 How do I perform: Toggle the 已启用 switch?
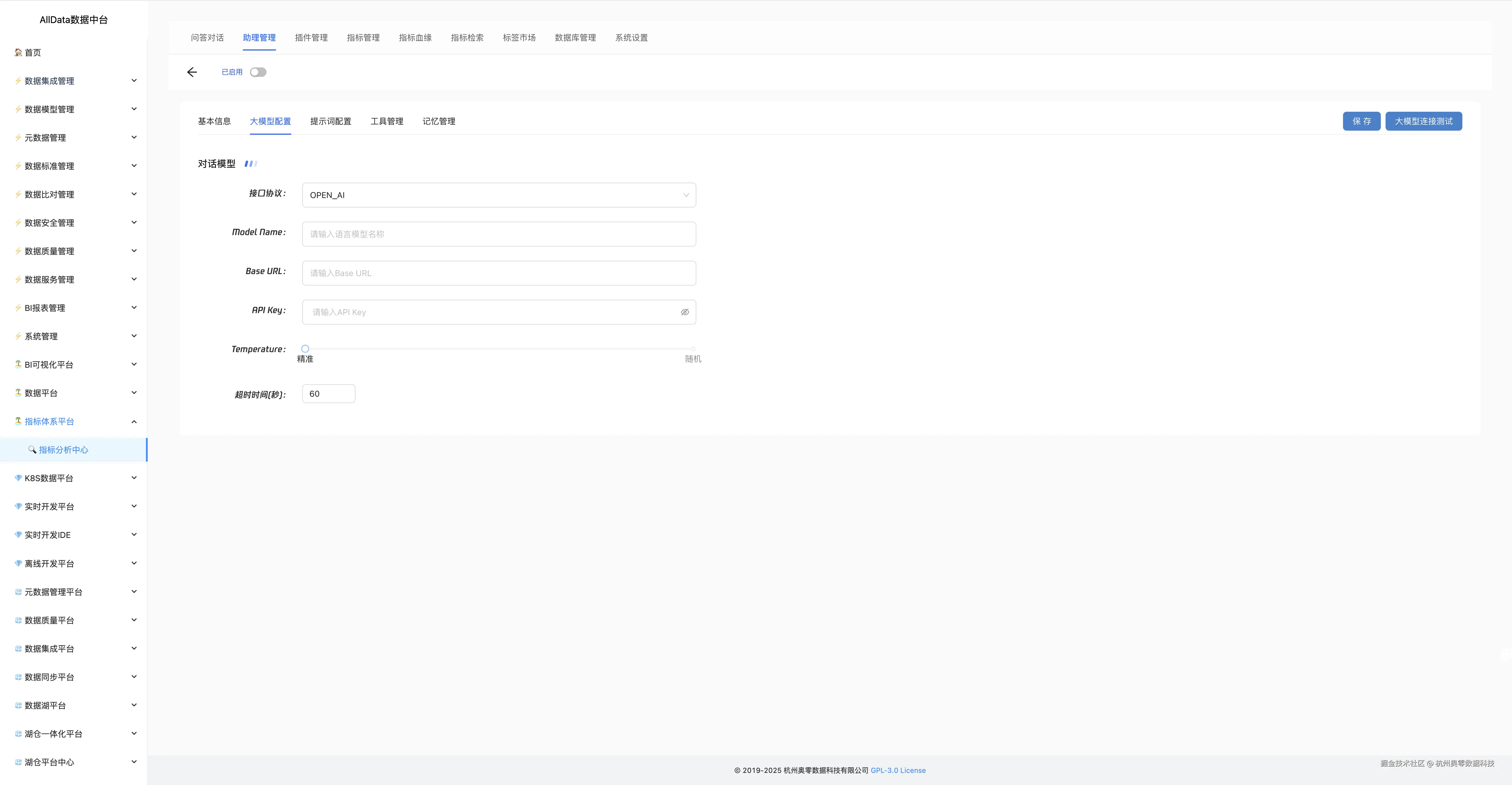[x=258, y=72]
